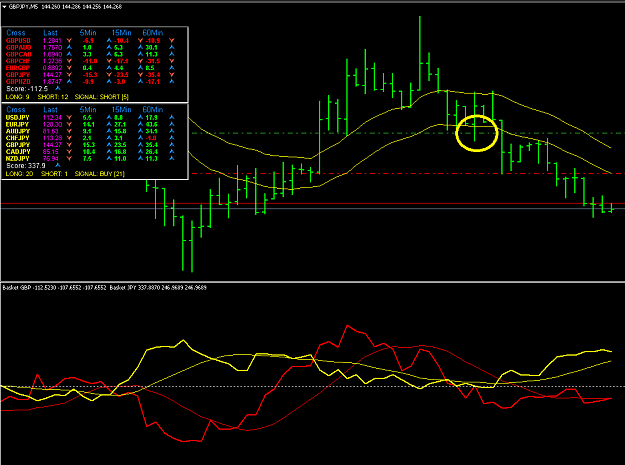
Task: Click the up arrow next to GBPAUD last price
Action: pyautogui.click(x=69, y=47)
